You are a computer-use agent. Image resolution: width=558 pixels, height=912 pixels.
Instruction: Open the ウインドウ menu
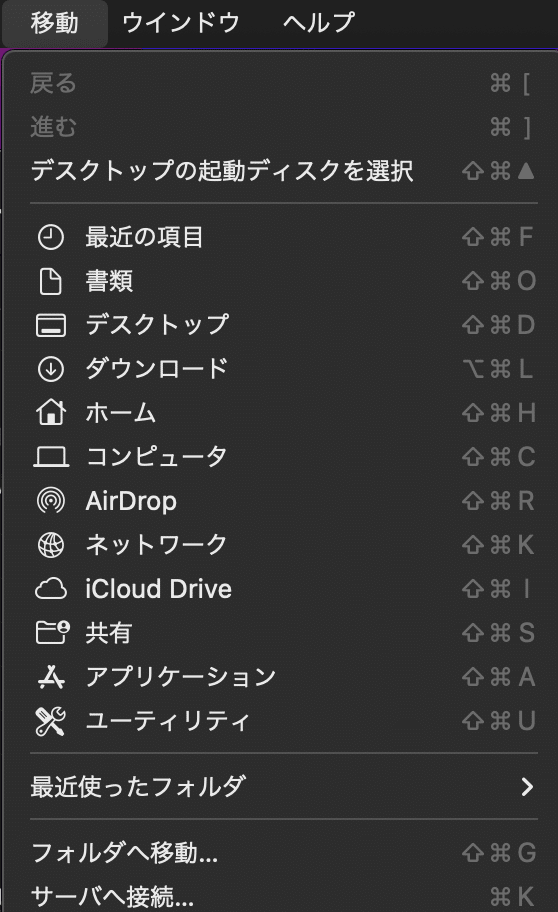click(181, 23)
